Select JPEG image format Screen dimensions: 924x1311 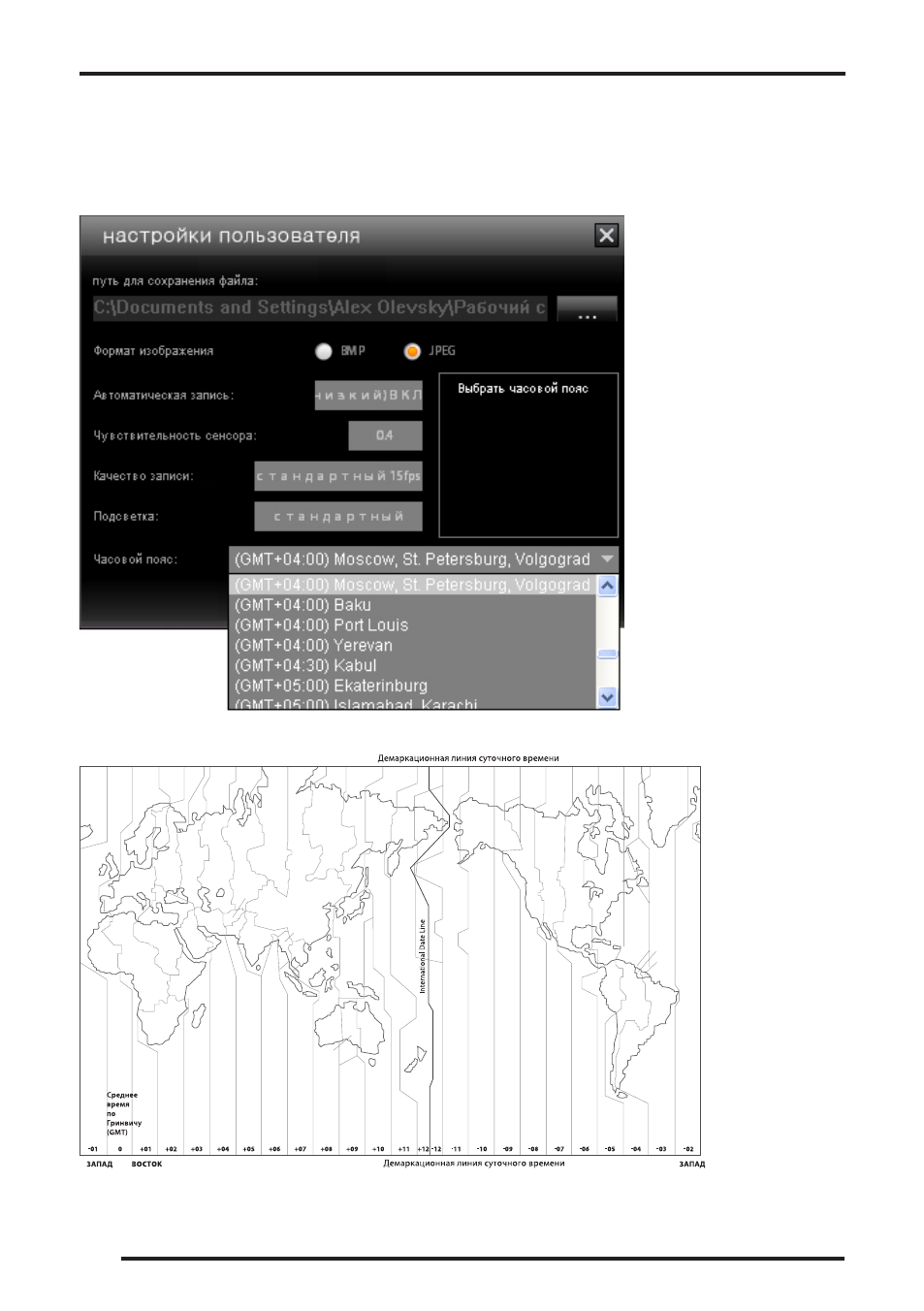tap(412, 351)
